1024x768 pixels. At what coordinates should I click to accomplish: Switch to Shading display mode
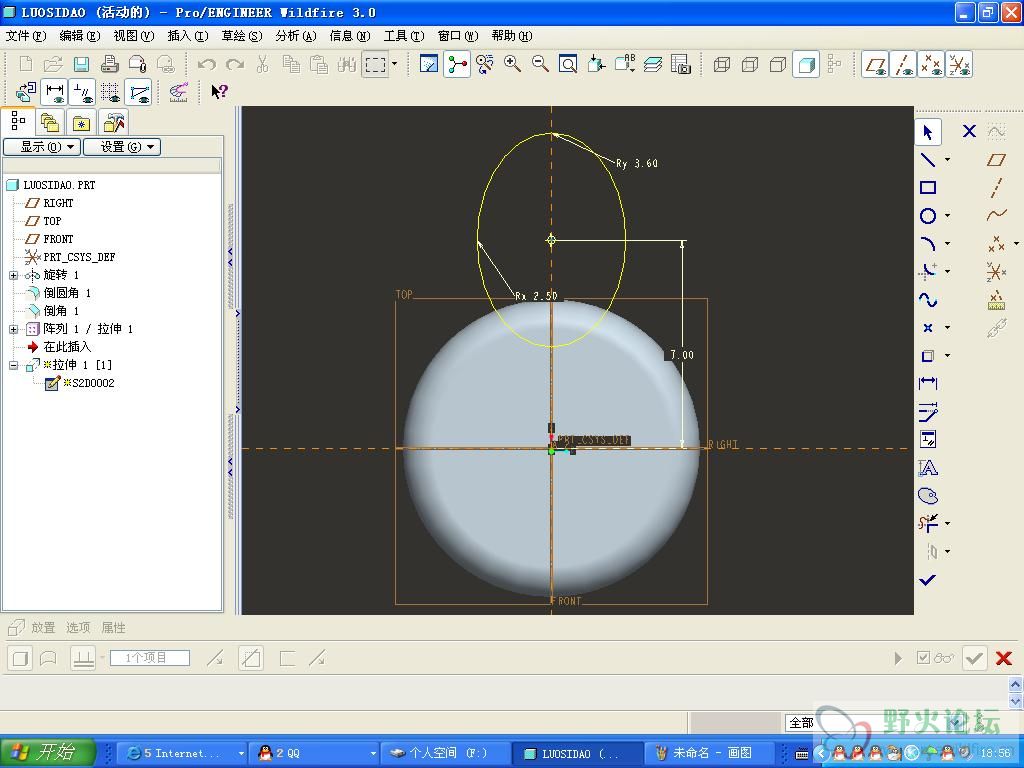point(806,64)
